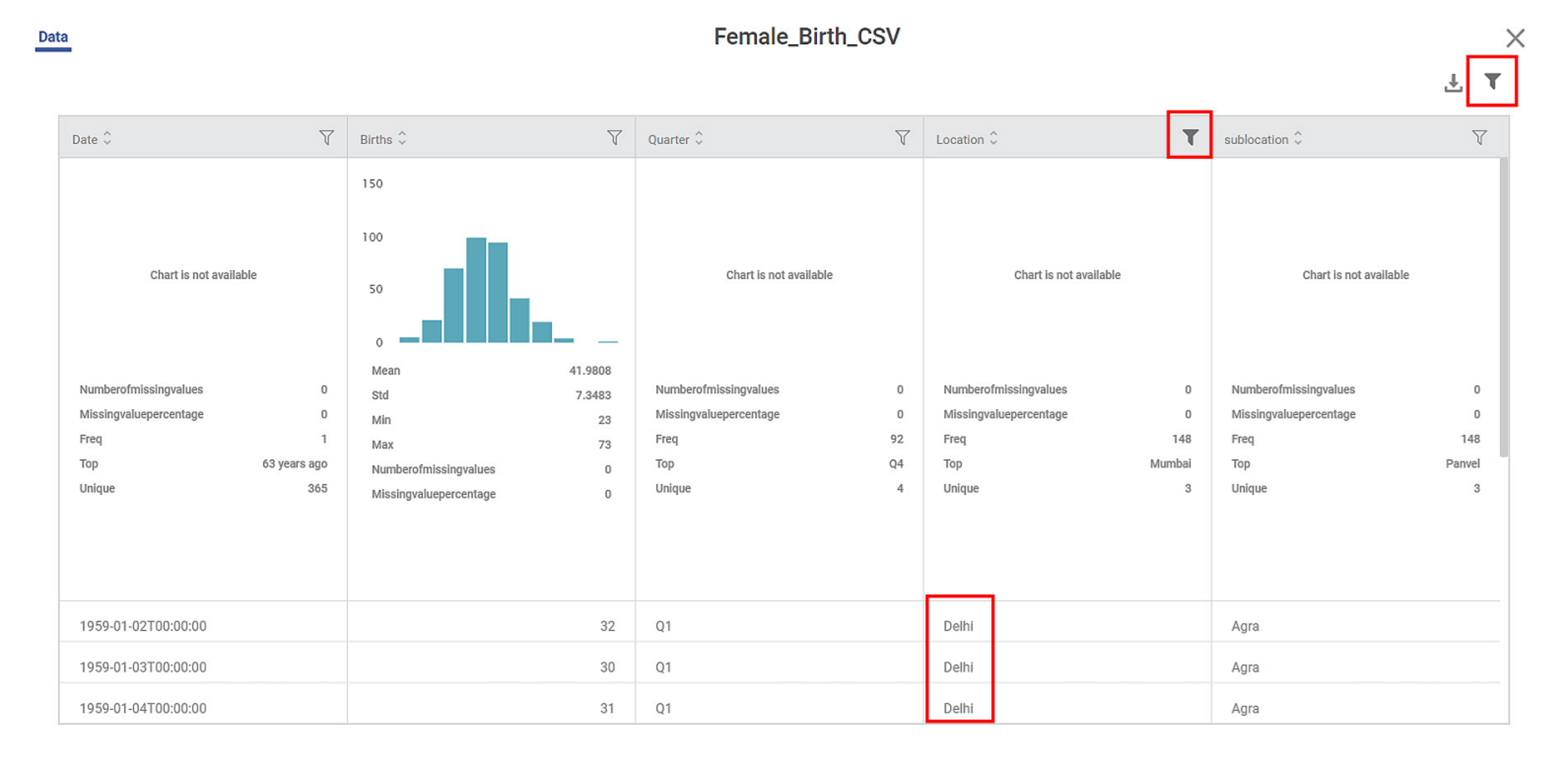Click the Date column filter icon
1568x766 pixels.
click(326, 138)
